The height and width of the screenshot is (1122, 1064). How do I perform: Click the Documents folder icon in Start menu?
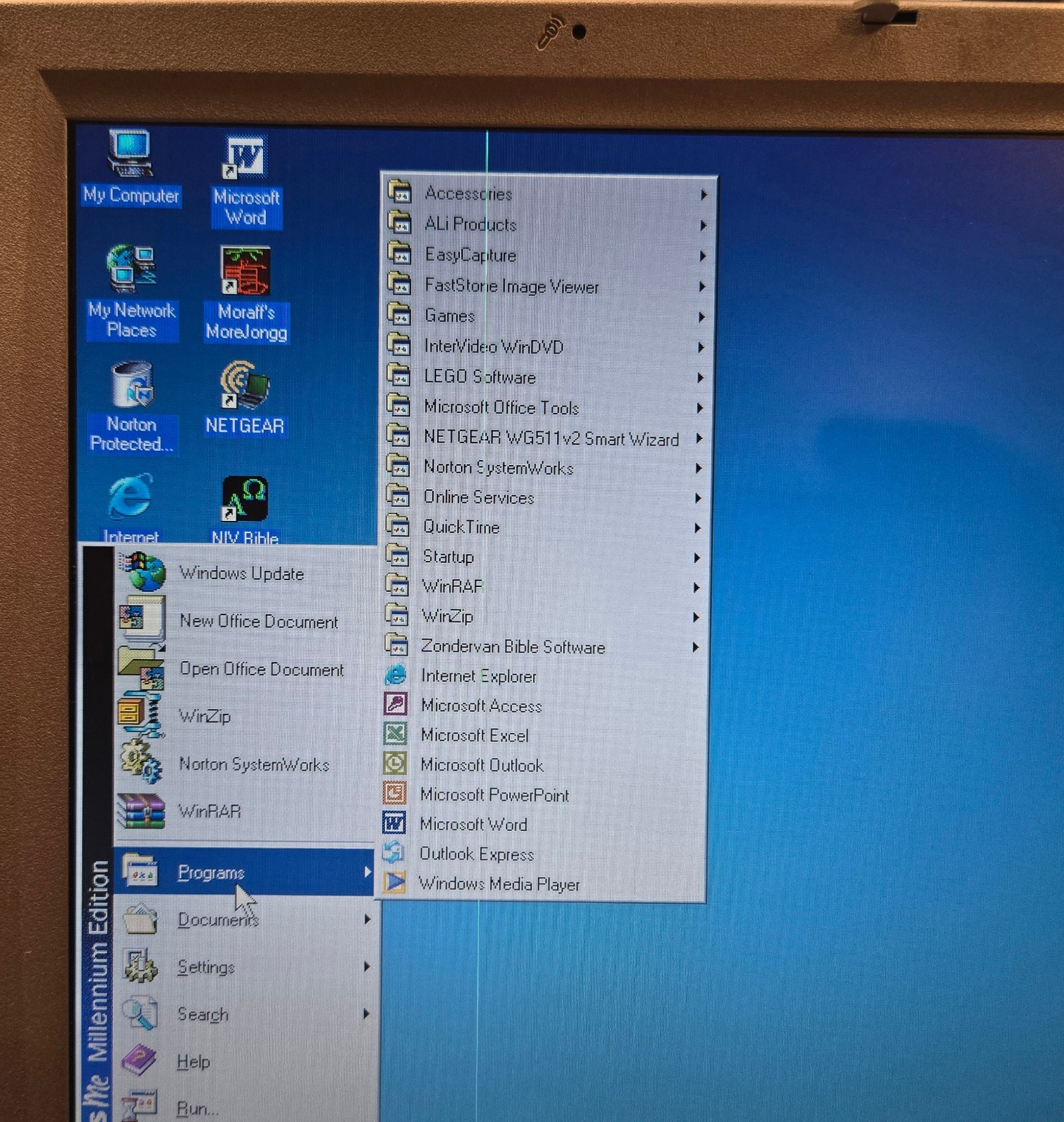[x=140, y=919]
